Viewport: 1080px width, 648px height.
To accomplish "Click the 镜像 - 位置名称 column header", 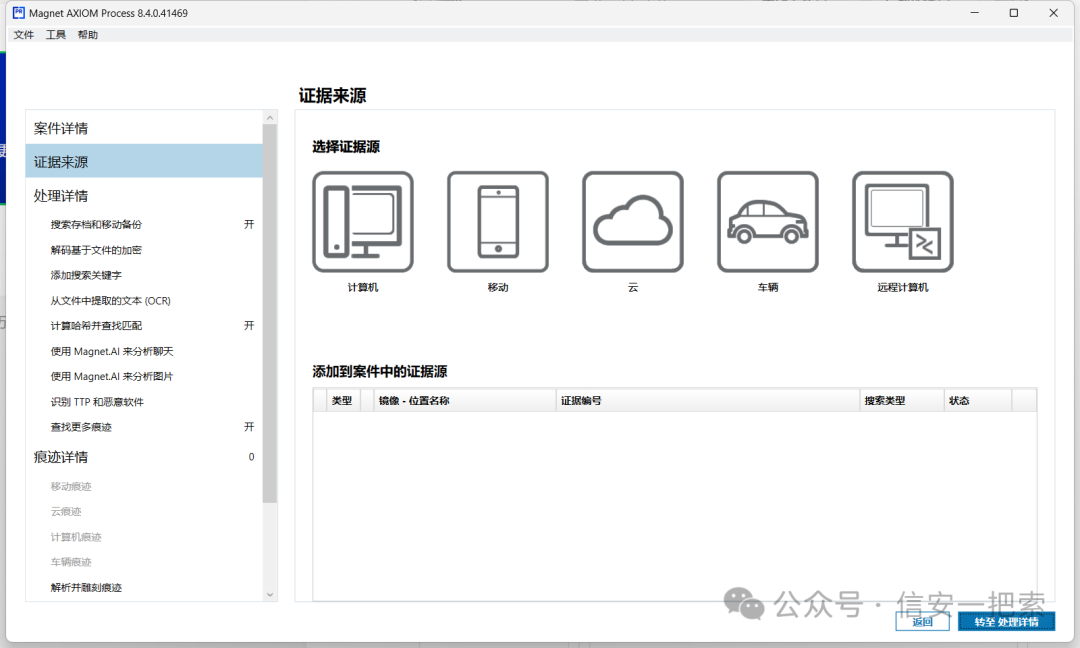I will coord(465,400).
